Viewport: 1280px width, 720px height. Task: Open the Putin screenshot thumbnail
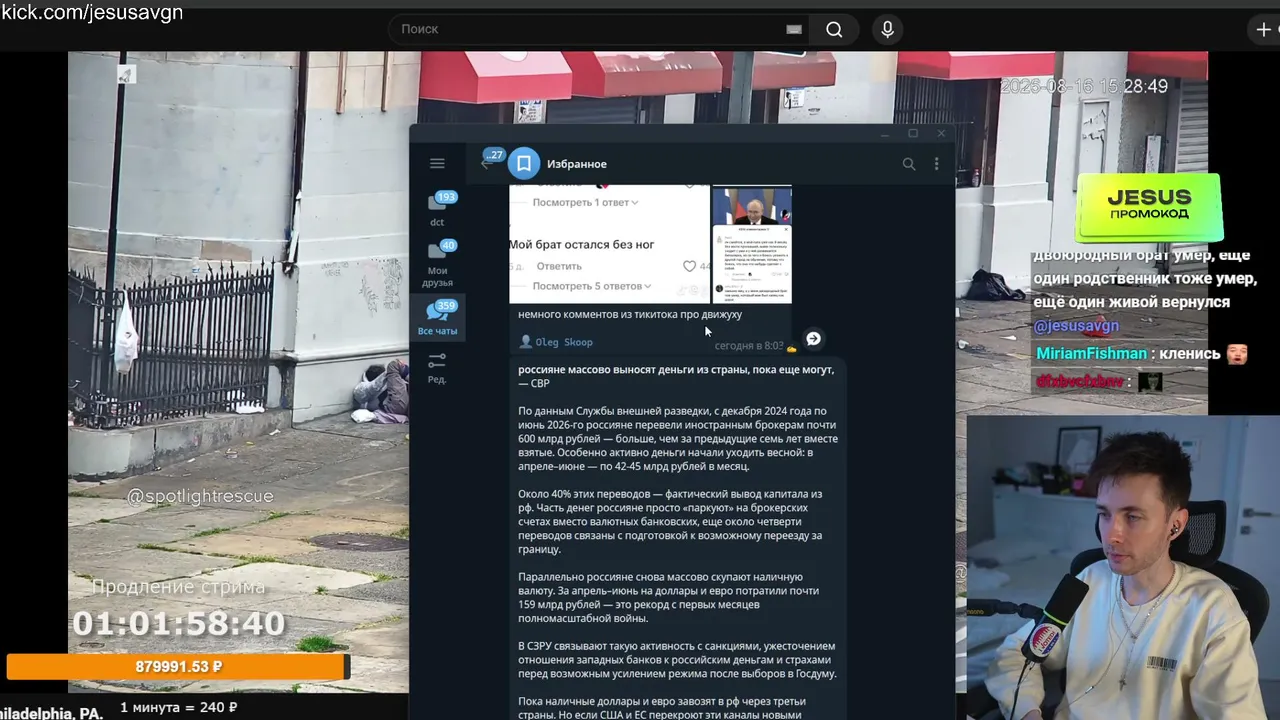751,205
